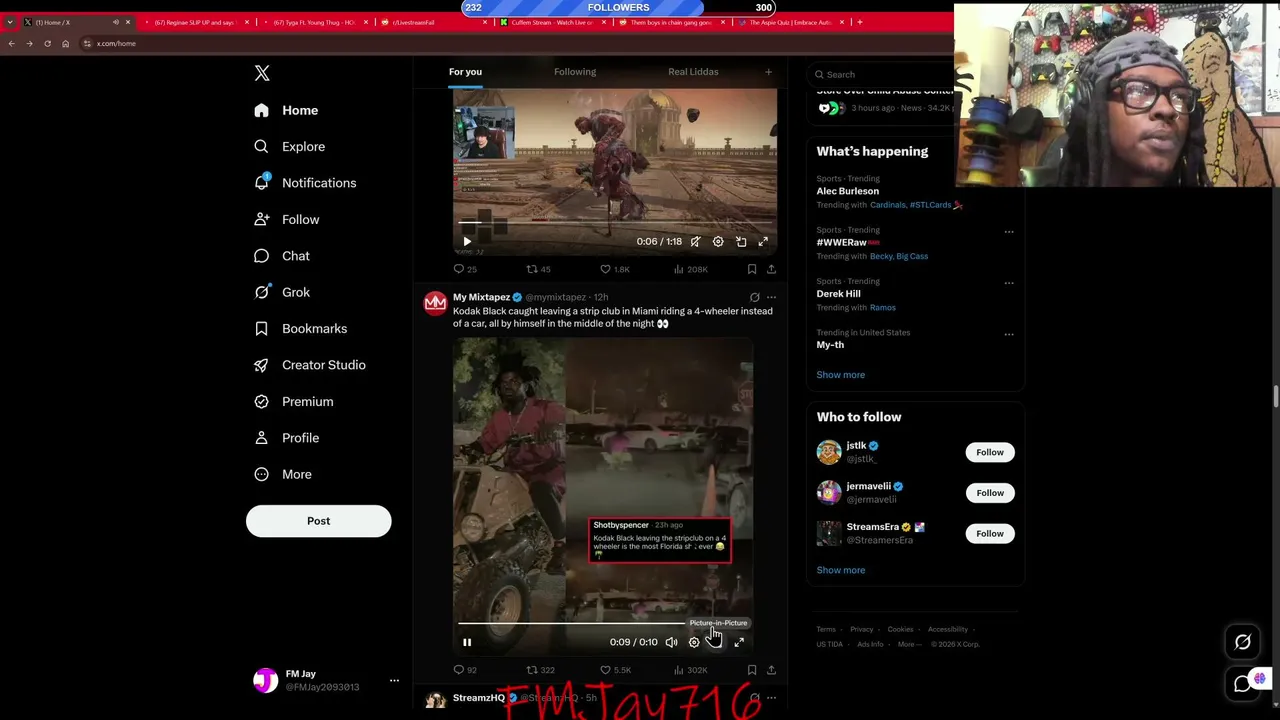Ask Grok about the My Mixtapez post
Screen dimensions: 1280x720
(755, 297)
